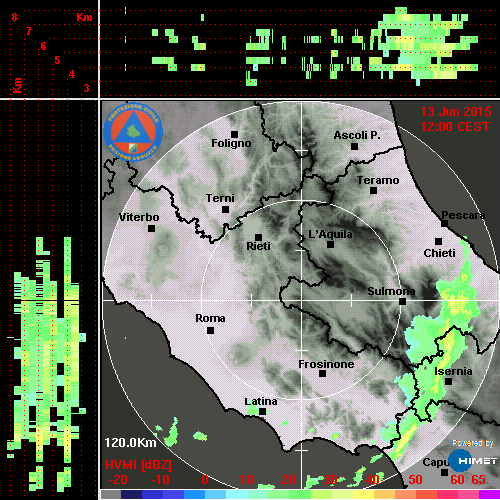This screenshot has height=500, width=500.
Task: Click the Protezione Civile Abruzzo logo
Action: (x=133, y=132)
